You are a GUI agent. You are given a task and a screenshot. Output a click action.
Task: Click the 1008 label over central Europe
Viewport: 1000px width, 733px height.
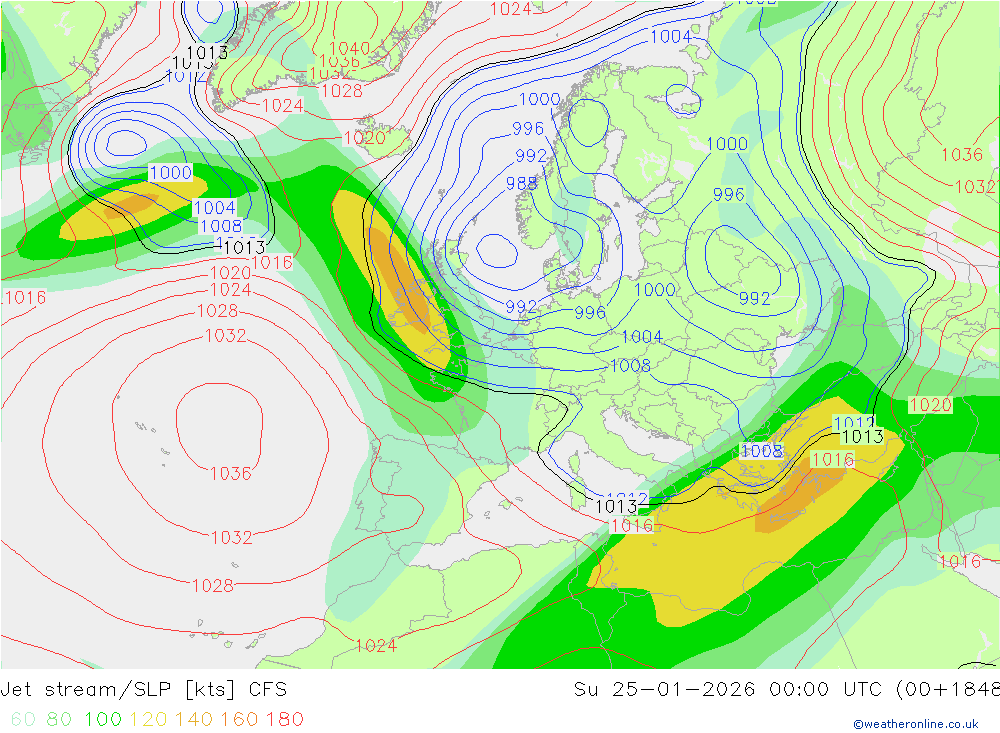[x=630, y=366]
